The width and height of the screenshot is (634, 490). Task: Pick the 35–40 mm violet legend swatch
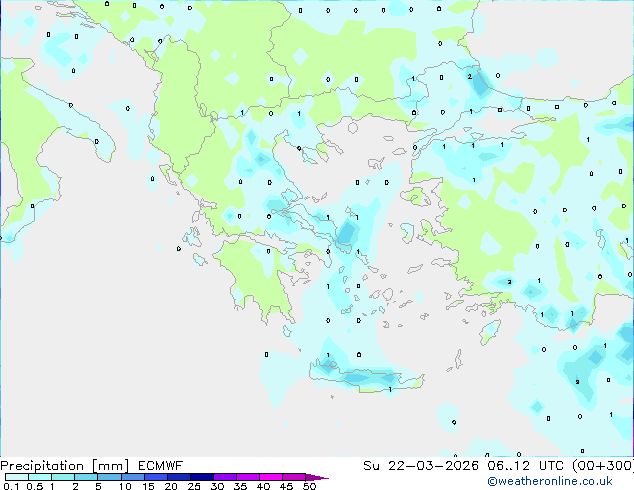[x=248, y=477]
